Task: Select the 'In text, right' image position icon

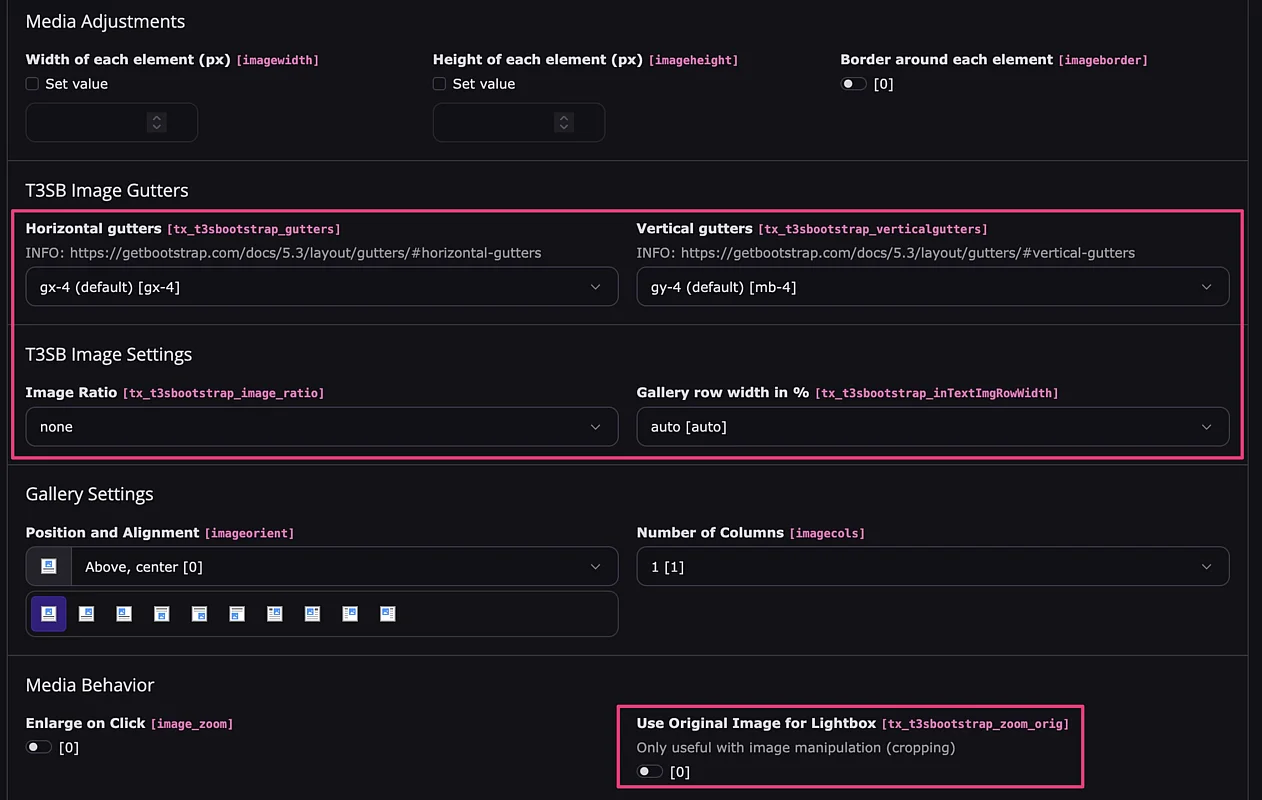Action: (275, 614)
